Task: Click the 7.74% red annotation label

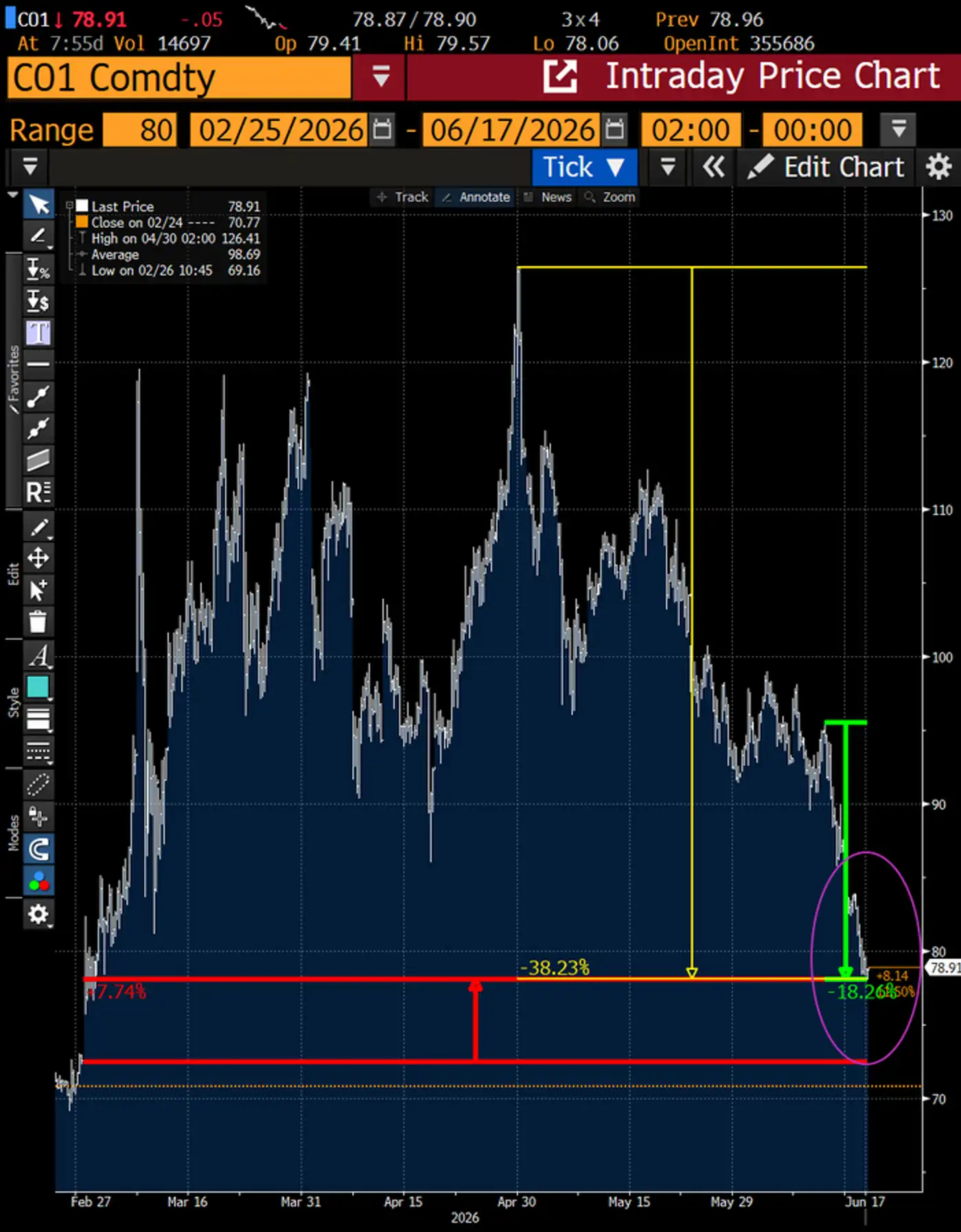Action: (117, 991)
